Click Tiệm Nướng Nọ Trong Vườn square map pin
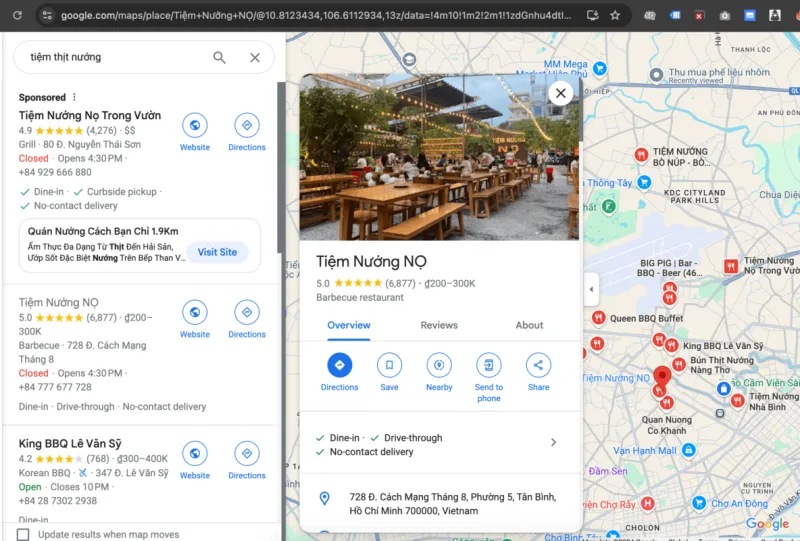 [731, 266]
